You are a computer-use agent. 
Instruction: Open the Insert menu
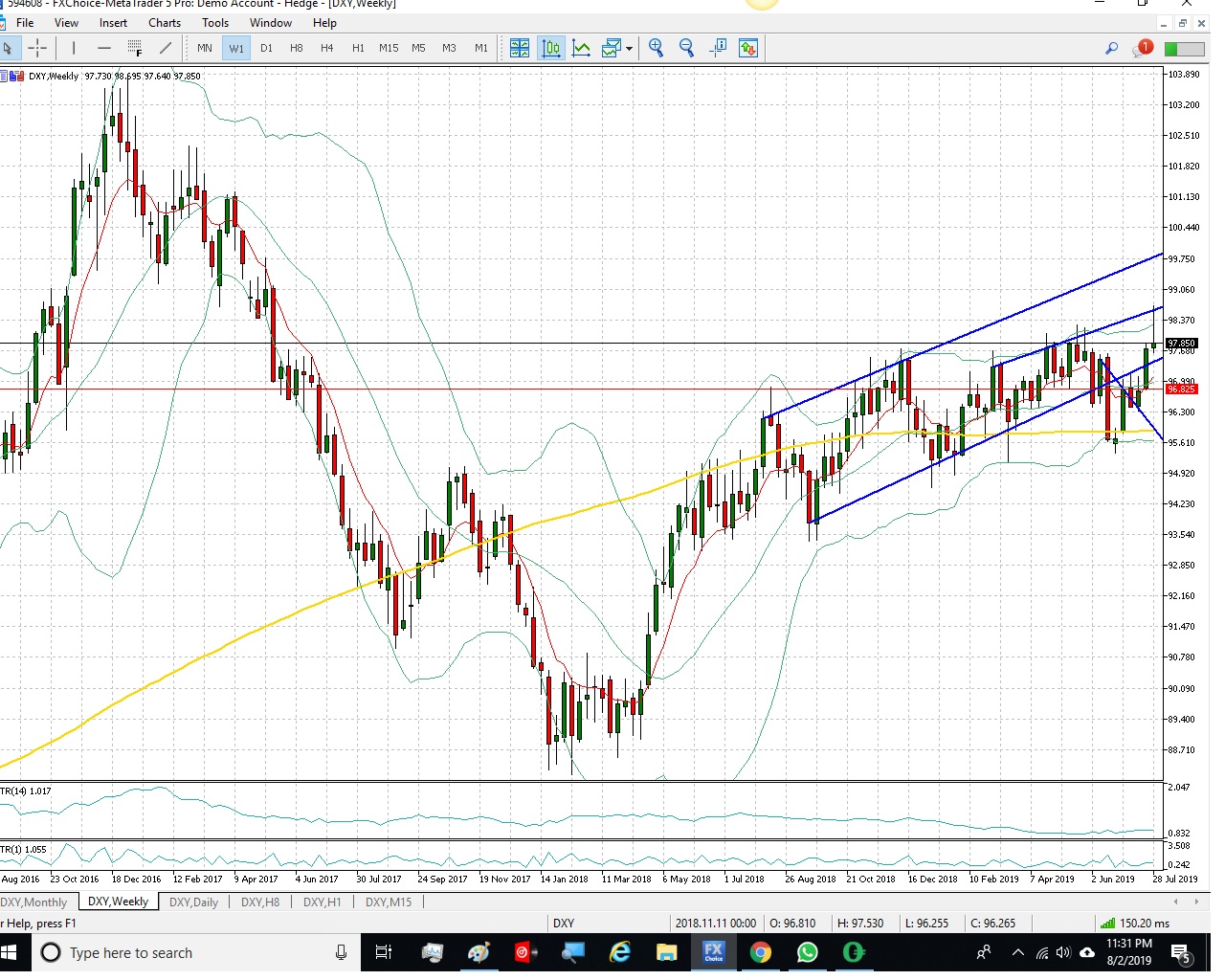[113, 23]
